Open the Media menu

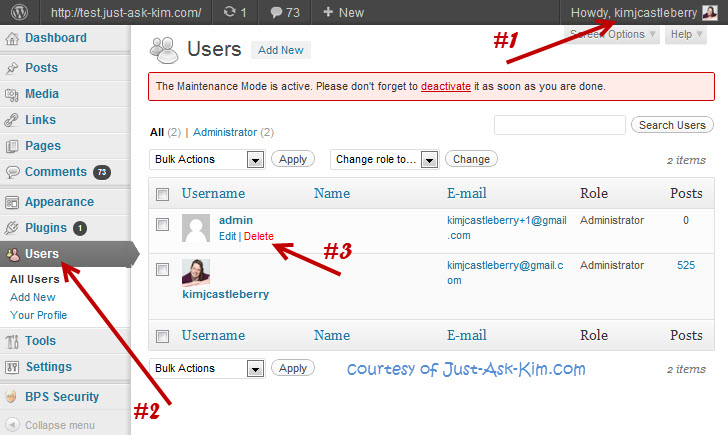tap(42, 94)
